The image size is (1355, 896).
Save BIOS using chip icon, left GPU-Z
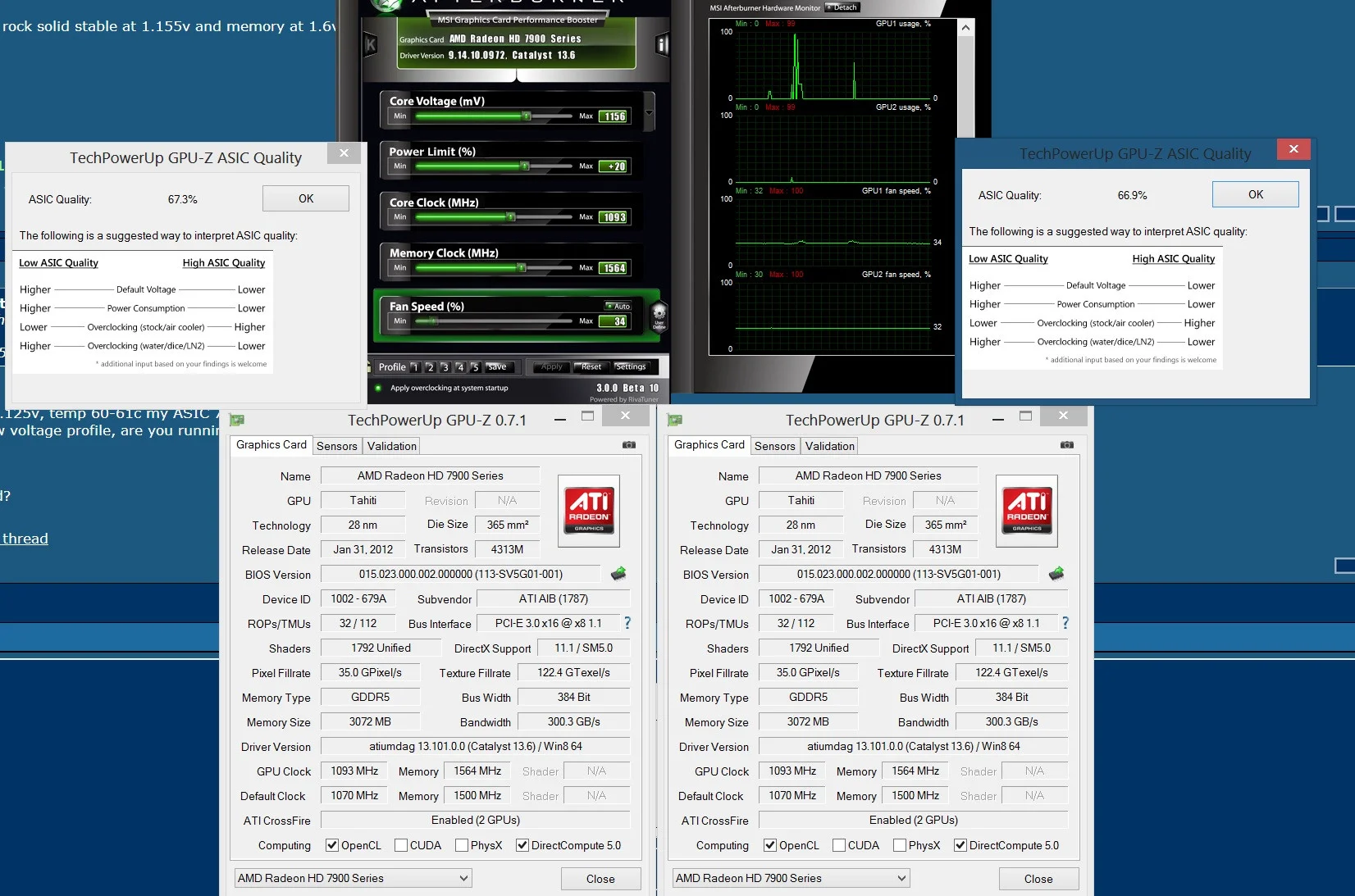tap(618, 574)
